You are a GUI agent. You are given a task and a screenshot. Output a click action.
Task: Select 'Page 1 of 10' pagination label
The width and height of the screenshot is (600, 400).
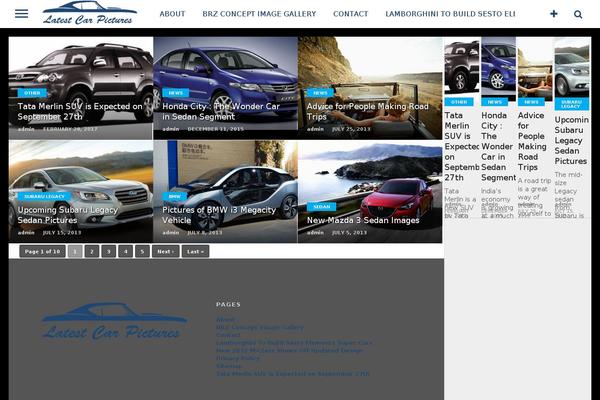click(42, 251)
